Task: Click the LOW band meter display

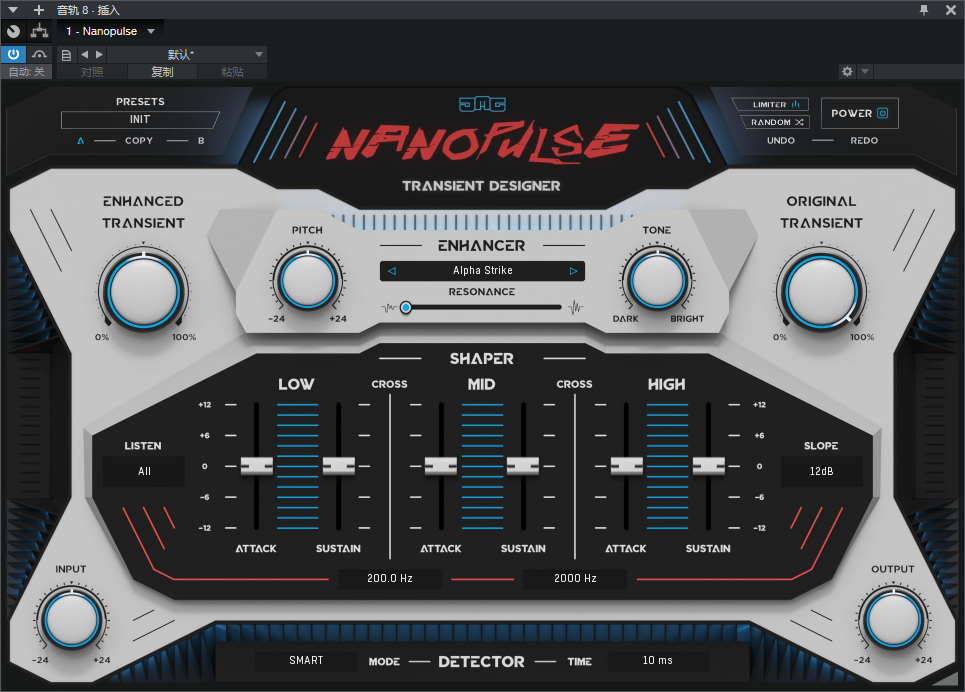Action: (x=297, y=466)
